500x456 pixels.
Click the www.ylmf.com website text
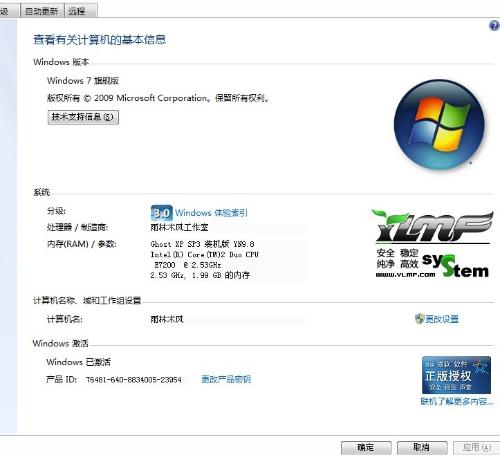point(405,275)
